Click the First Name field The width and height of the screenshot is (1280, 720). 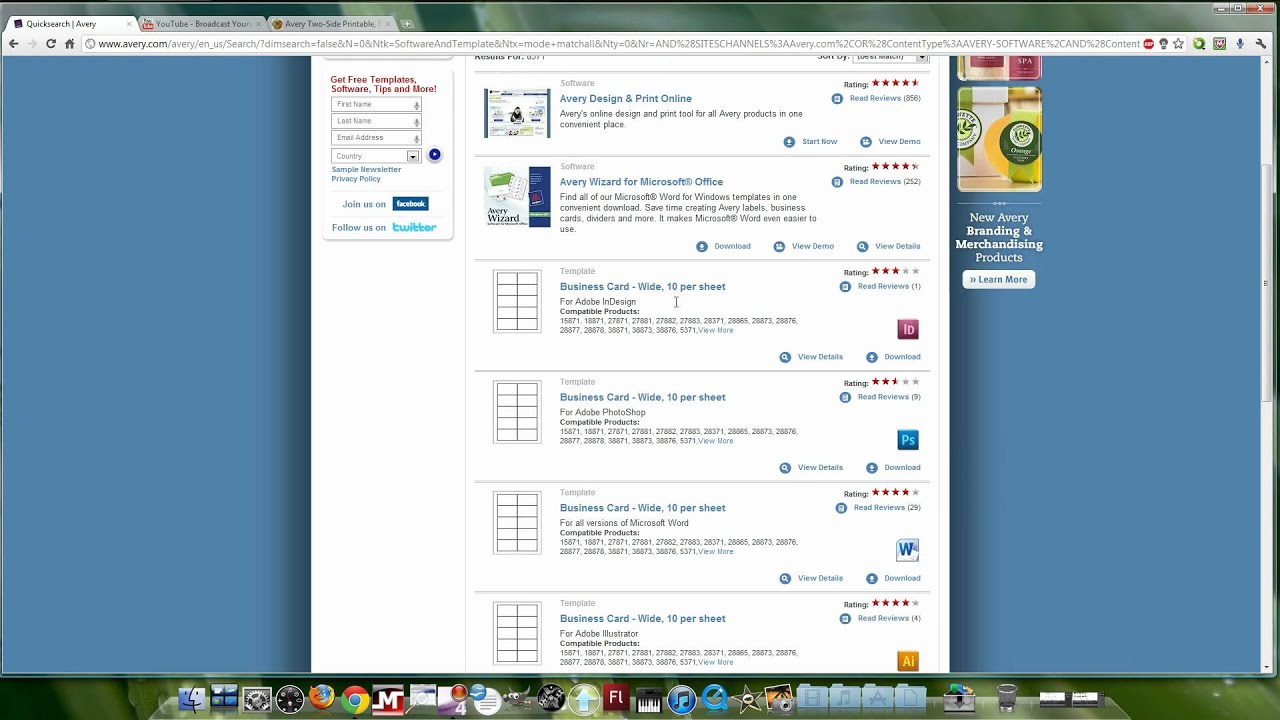376,105
